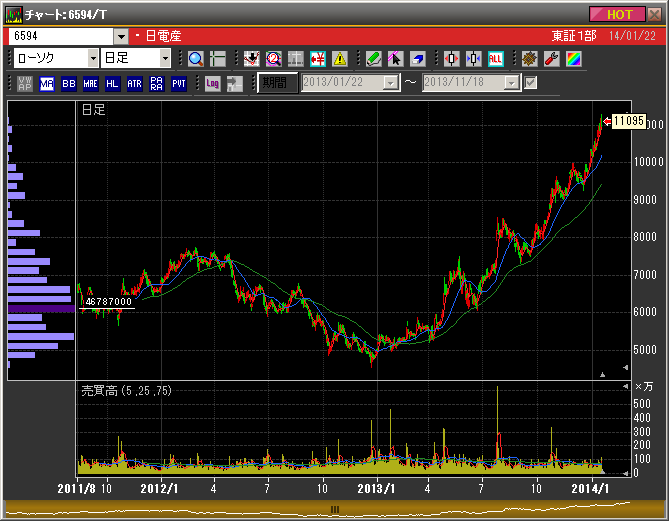Click the HOT button in title bar
Screen dimensions: 669x521
coord(619,14)
